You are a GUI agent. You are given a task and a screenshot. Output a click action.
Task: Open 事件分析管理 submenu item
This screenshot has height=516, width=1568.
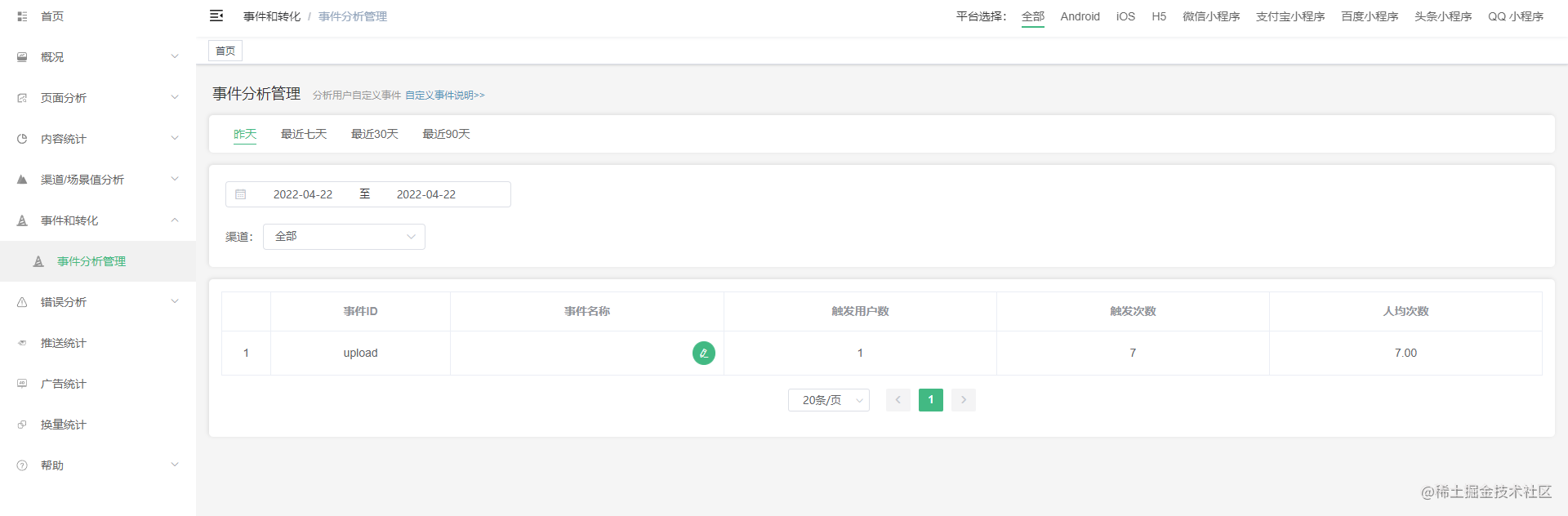tap(98, 261)
